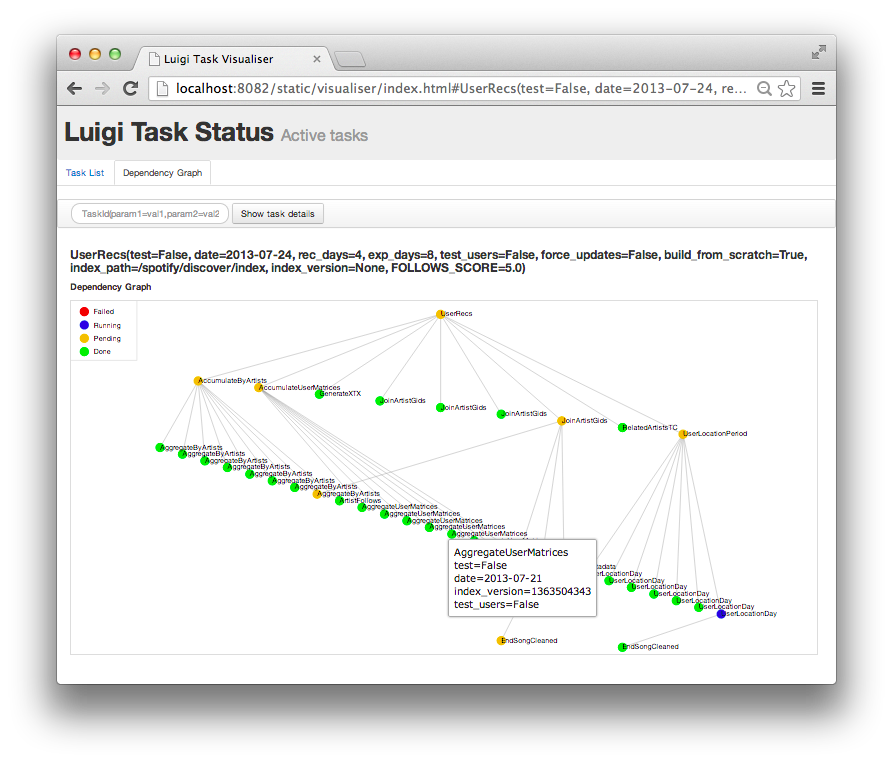Viewport: 893px width, 763px height.
Task: Toggle the Failed legend indicator
Action: tap(85, 312)
